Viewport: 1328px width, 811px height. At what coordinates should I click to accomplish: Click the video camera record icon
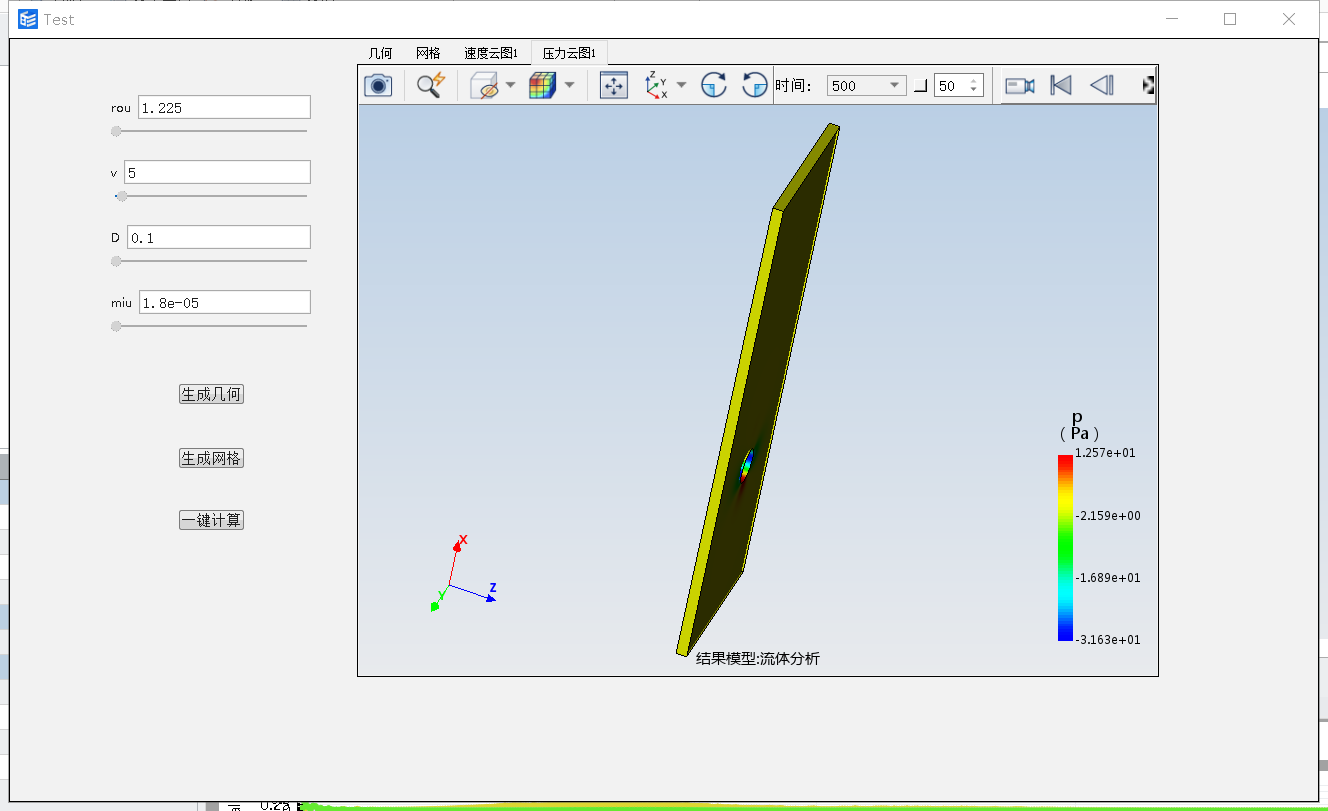(x=1019, y=86)
